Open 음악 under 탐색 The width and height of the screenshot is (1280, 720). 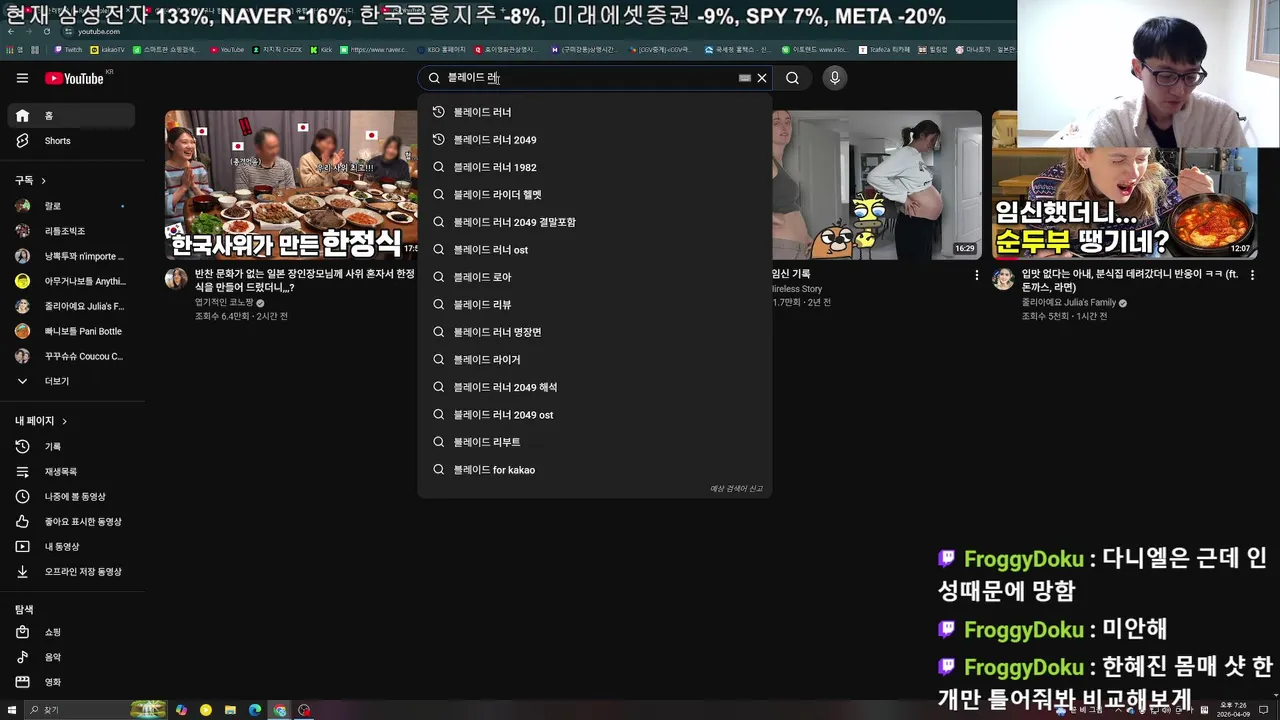pos(70,657)
